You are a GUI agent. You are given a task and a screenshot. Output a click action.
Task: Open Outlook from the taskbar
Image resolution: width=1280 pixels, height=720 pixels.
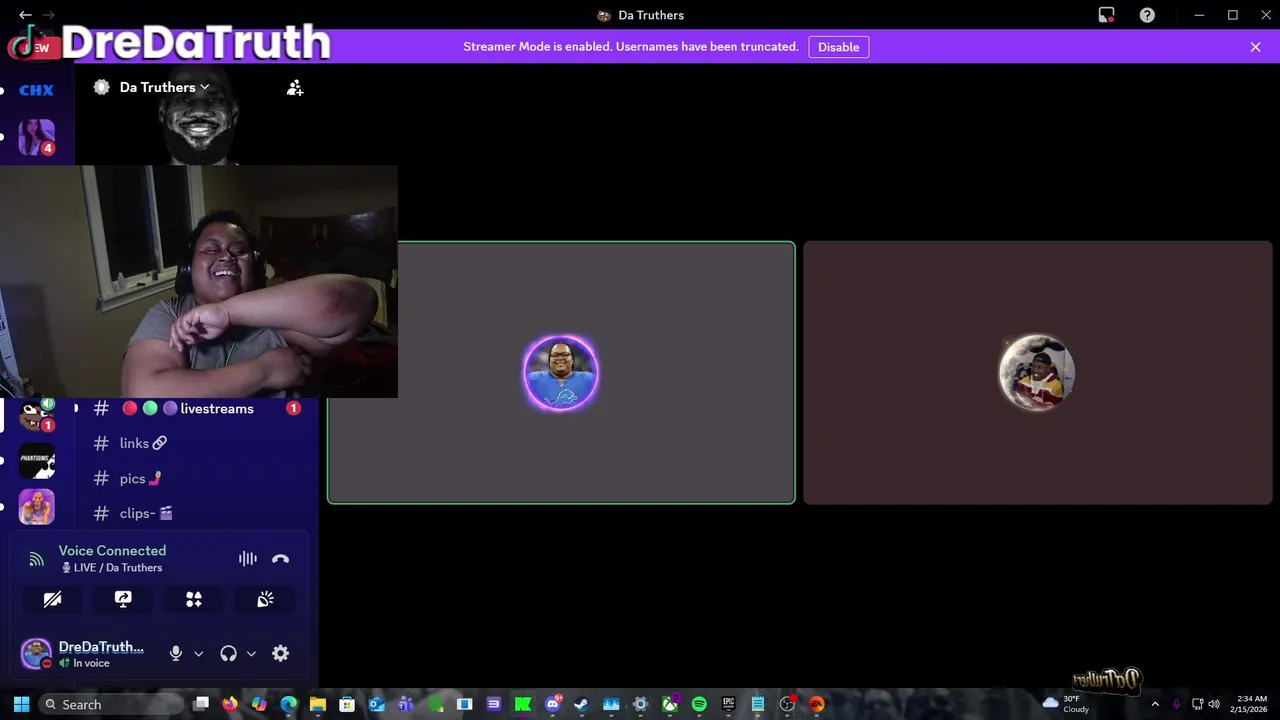tap(376, 704)
